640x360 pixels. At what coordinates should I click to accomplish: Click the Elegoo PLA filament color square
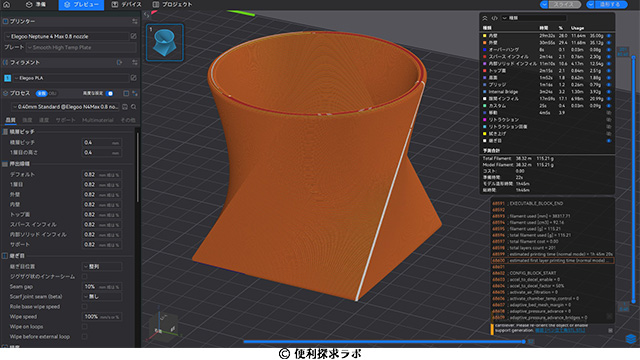pyautogui.click(x=7, y=78)
